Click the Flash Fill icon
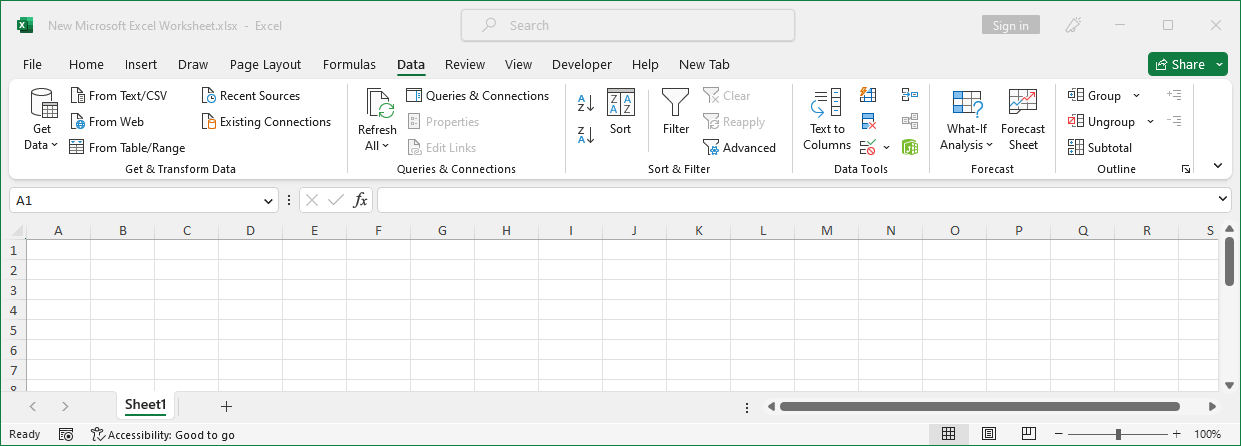 [x=868, y=95]
